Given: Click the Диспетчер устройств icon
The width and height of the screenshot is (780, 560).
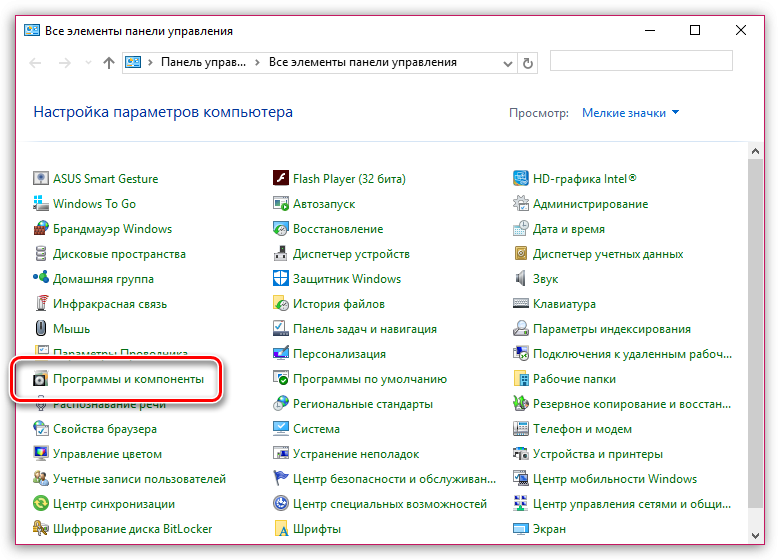Looking at the screenshot, I should [x=281, y=253].
